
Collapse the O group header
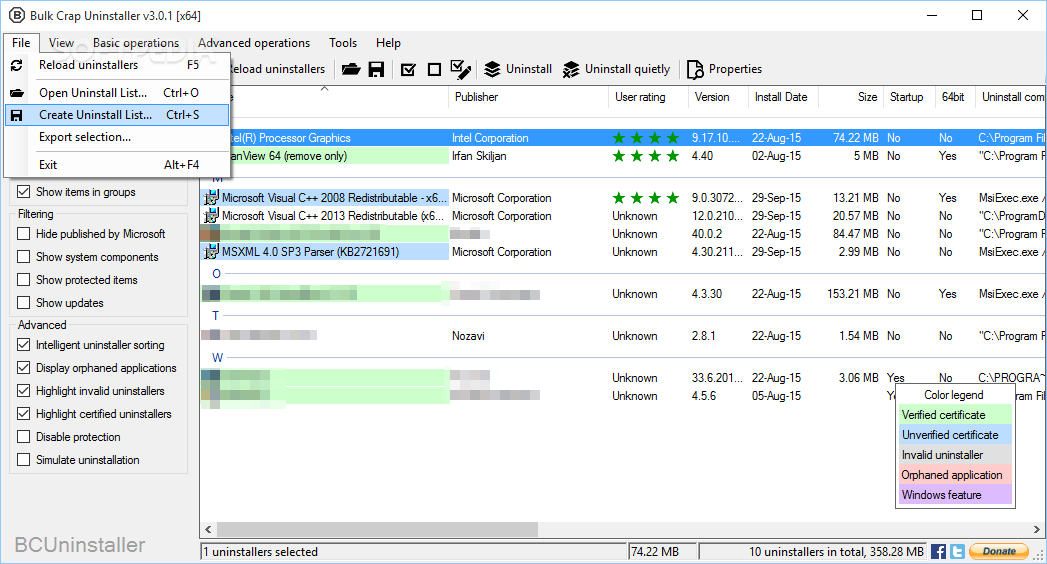pos(216,274)
